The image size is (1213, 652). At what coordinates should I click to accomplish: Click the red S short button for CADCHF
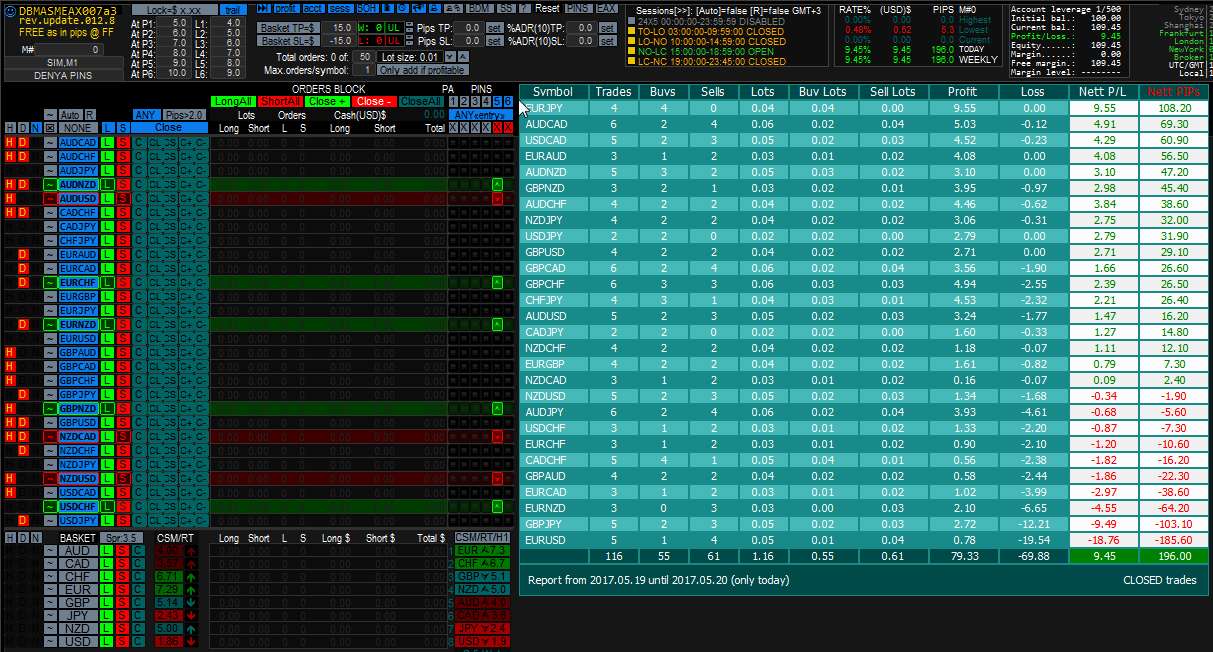(123, 213)
